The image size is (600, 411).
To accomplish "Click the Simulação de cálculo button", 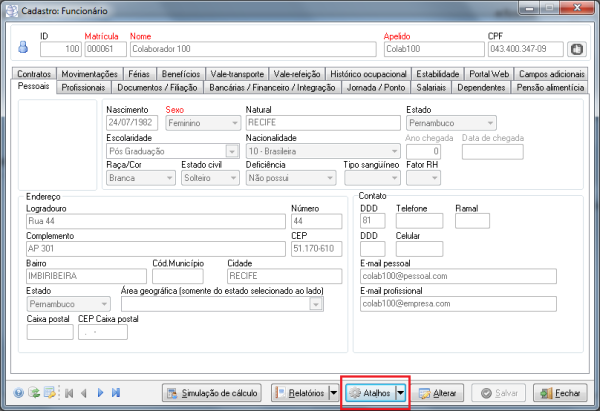I will [x=209, y=393].
